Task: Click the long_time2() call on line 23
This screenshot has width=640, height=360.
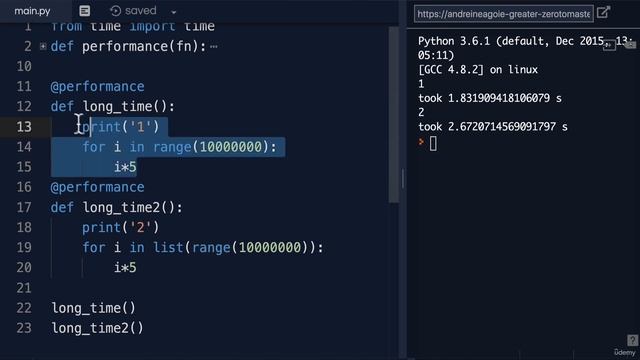Action: [98, 328]
